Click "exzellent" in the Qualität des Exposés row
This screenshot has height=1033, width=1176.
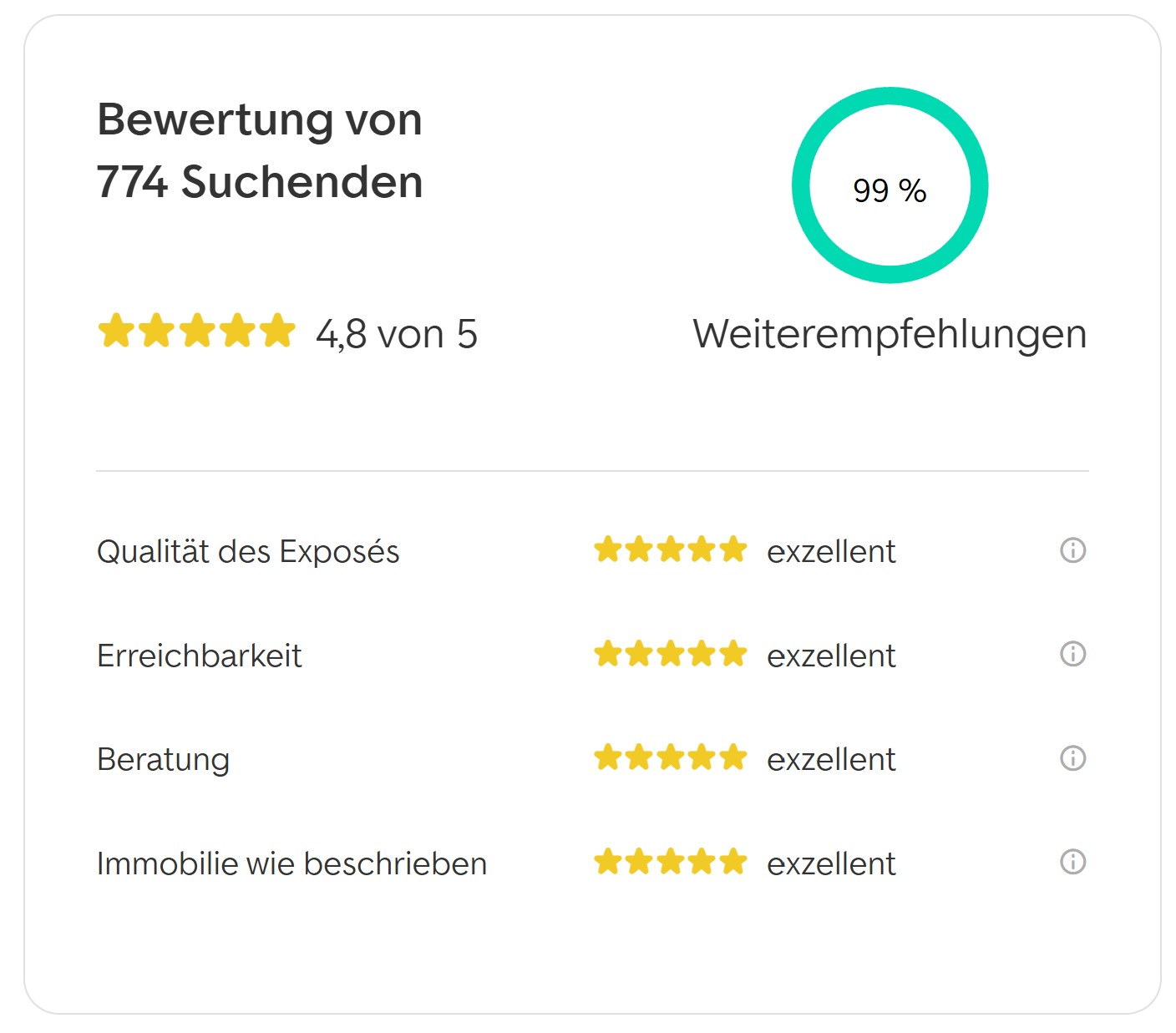(831, 552)
